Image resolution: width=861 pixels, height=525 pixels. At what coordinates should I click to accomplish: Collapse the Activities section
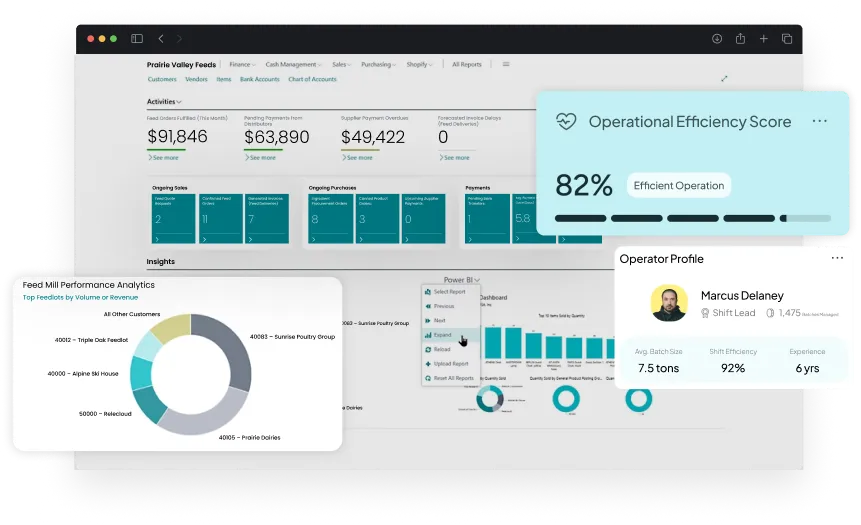pyautogui.click(x=164, y=101)
